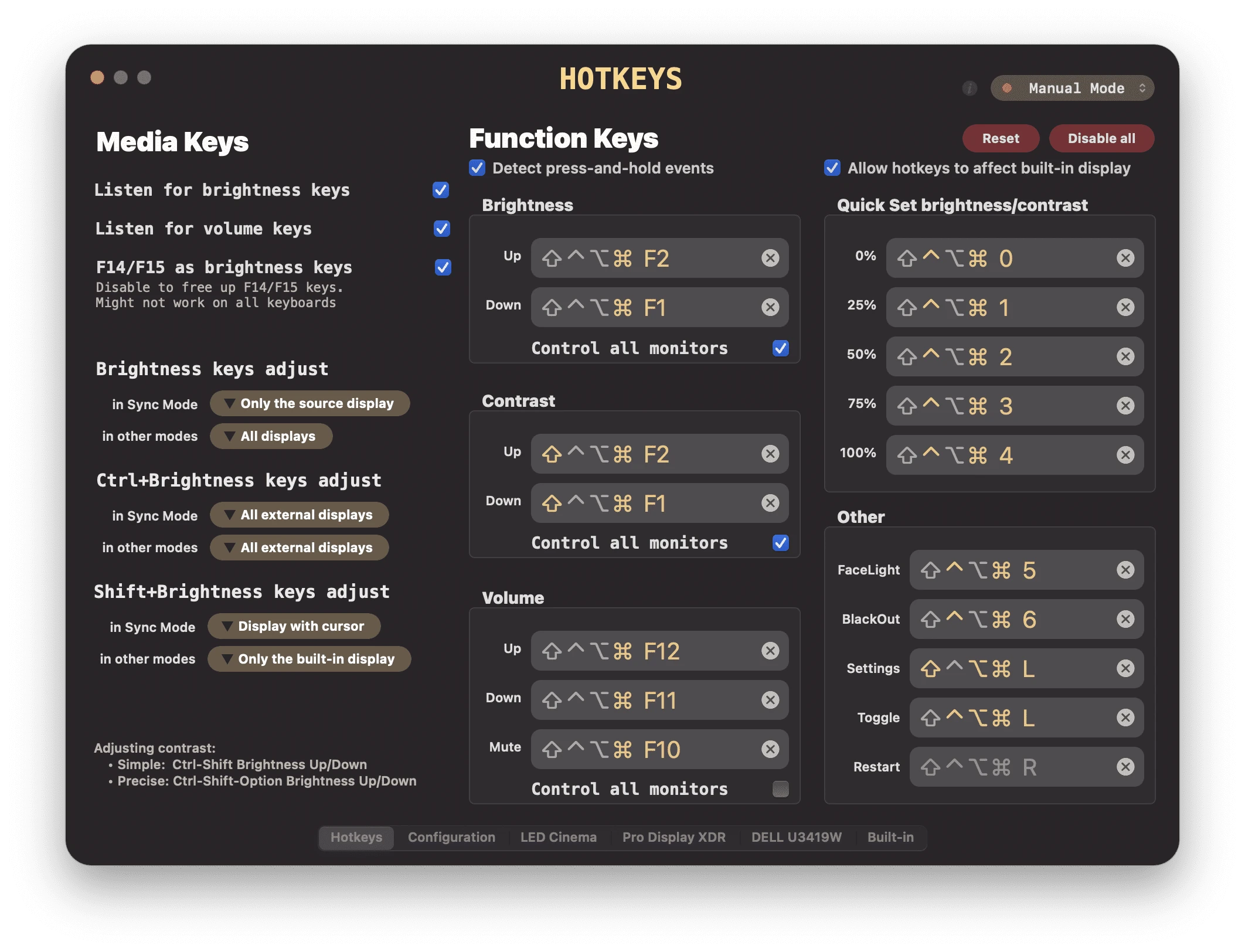Clear the Toggle hotkey
1245x952 pixels.
click(1125, 718)
